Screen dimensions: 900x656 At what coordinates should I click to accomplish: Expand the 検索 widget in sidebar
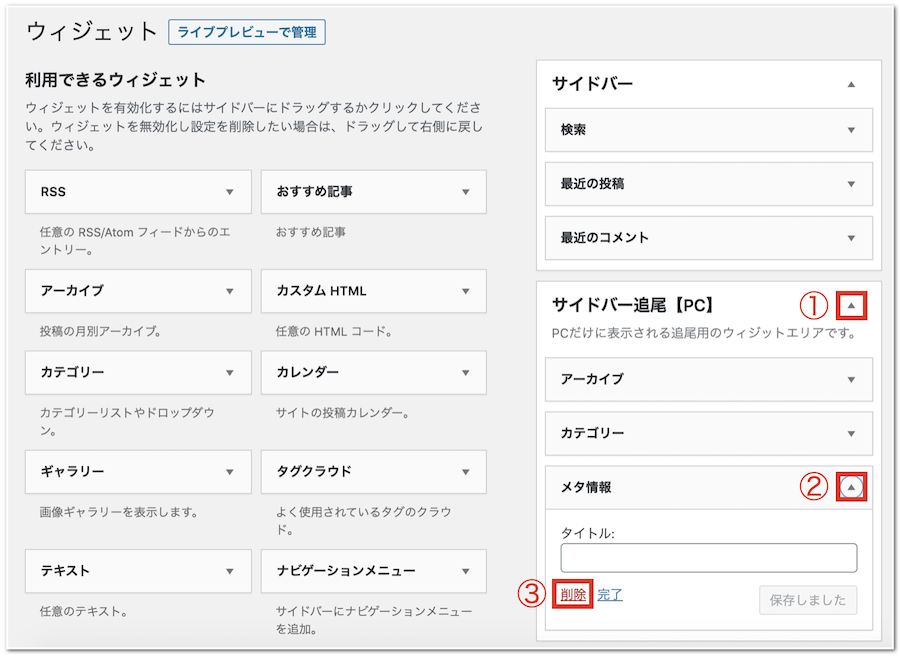coord(851,130)
